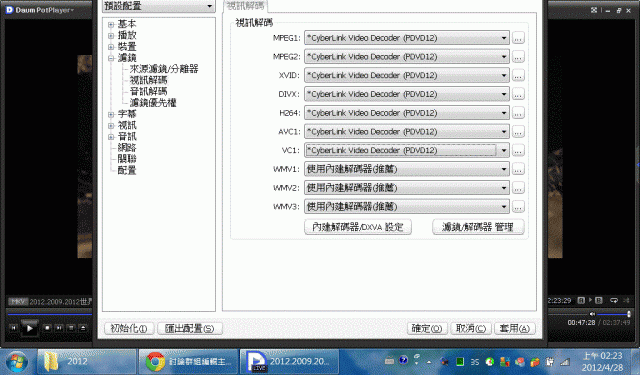Open 濾鏡/解碼器 管理 button
Image resolution: width=640 pixels, height=375 pixels.
click(478, 227)
